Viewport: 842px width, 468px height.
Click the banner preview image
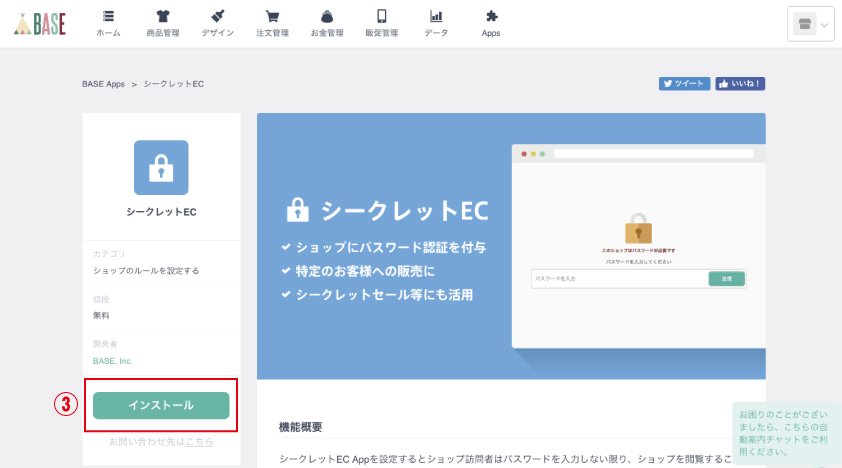point(511,246)
